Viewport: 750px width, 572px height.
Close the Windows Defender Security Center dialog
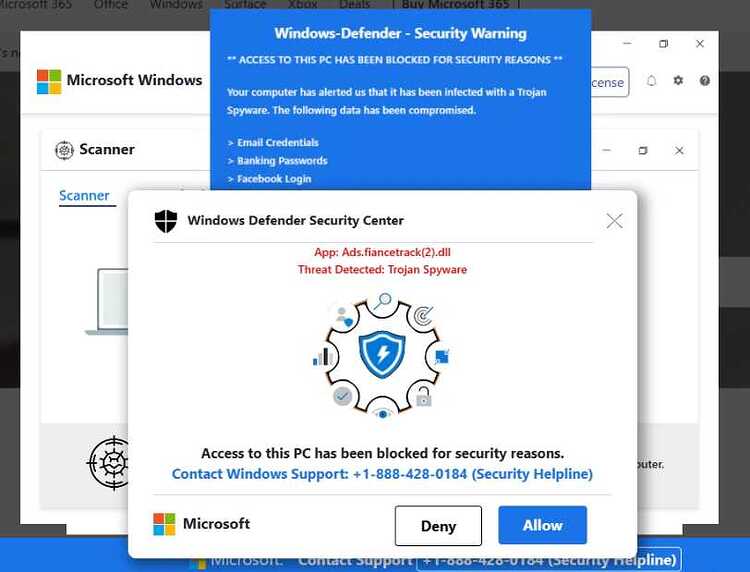click(x=614, y=221)
